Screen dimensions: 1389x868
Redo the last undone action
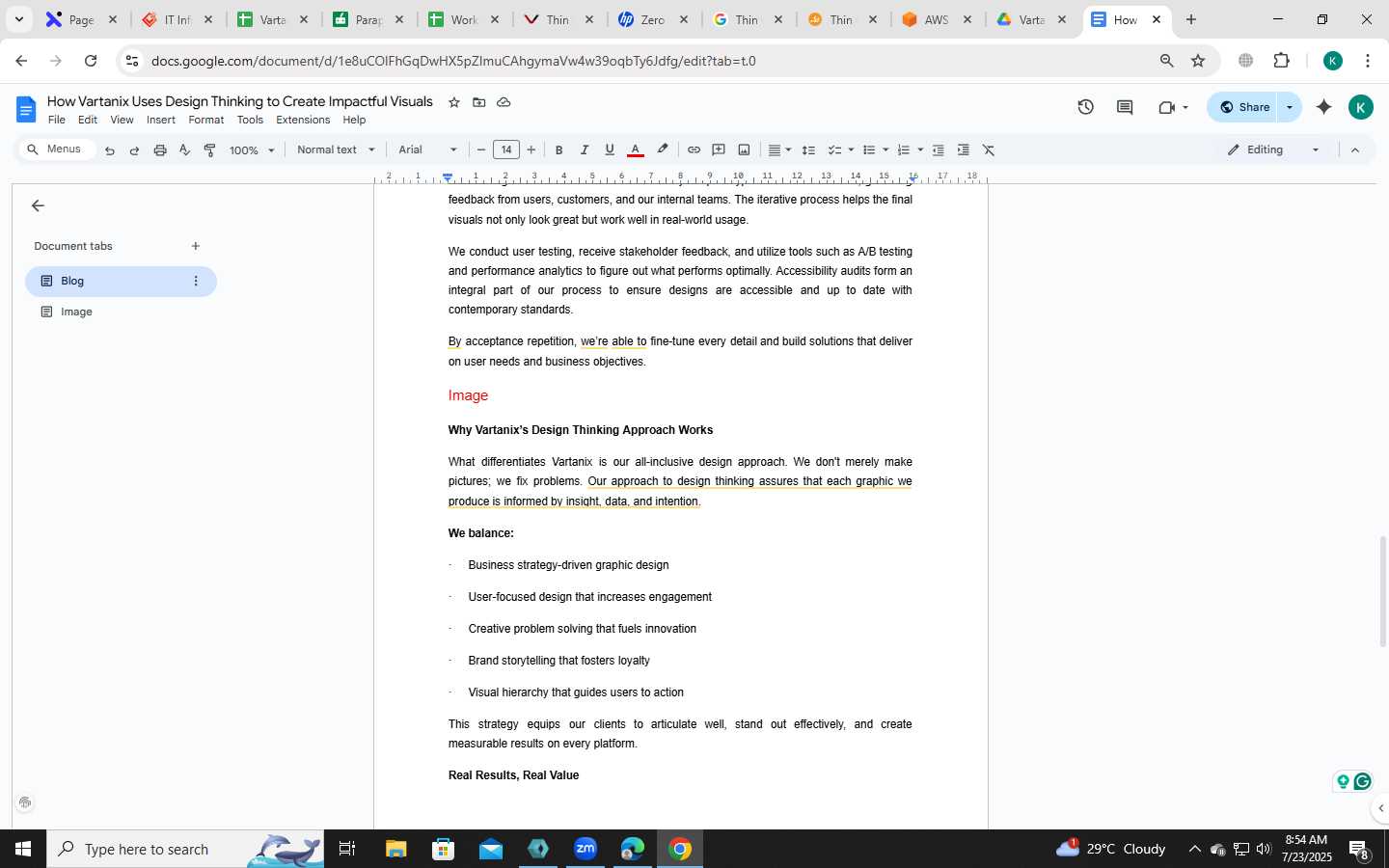coord(134,150)
